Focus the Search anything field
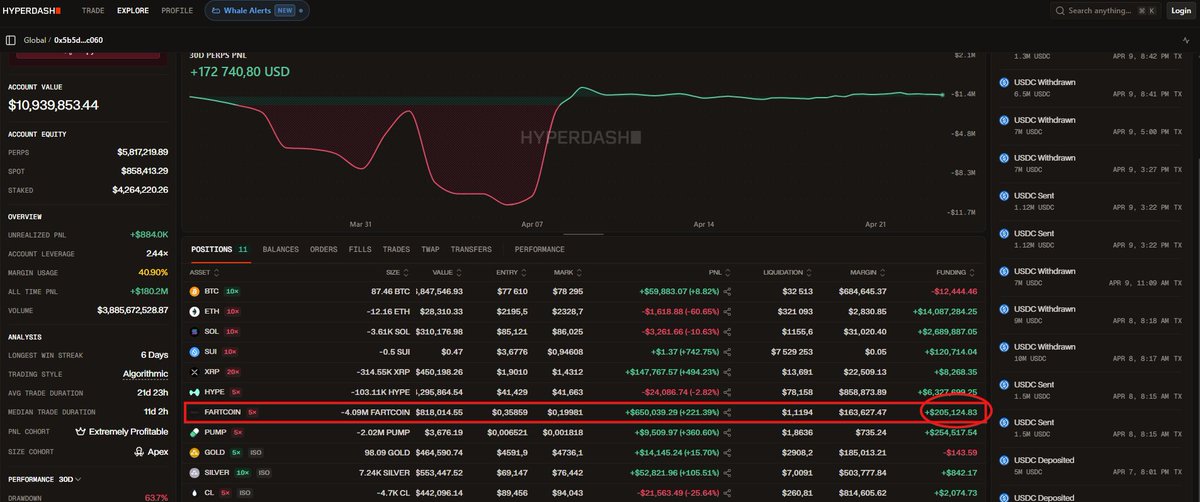This screenshot has height=502, width=1200. [1105, 11]
